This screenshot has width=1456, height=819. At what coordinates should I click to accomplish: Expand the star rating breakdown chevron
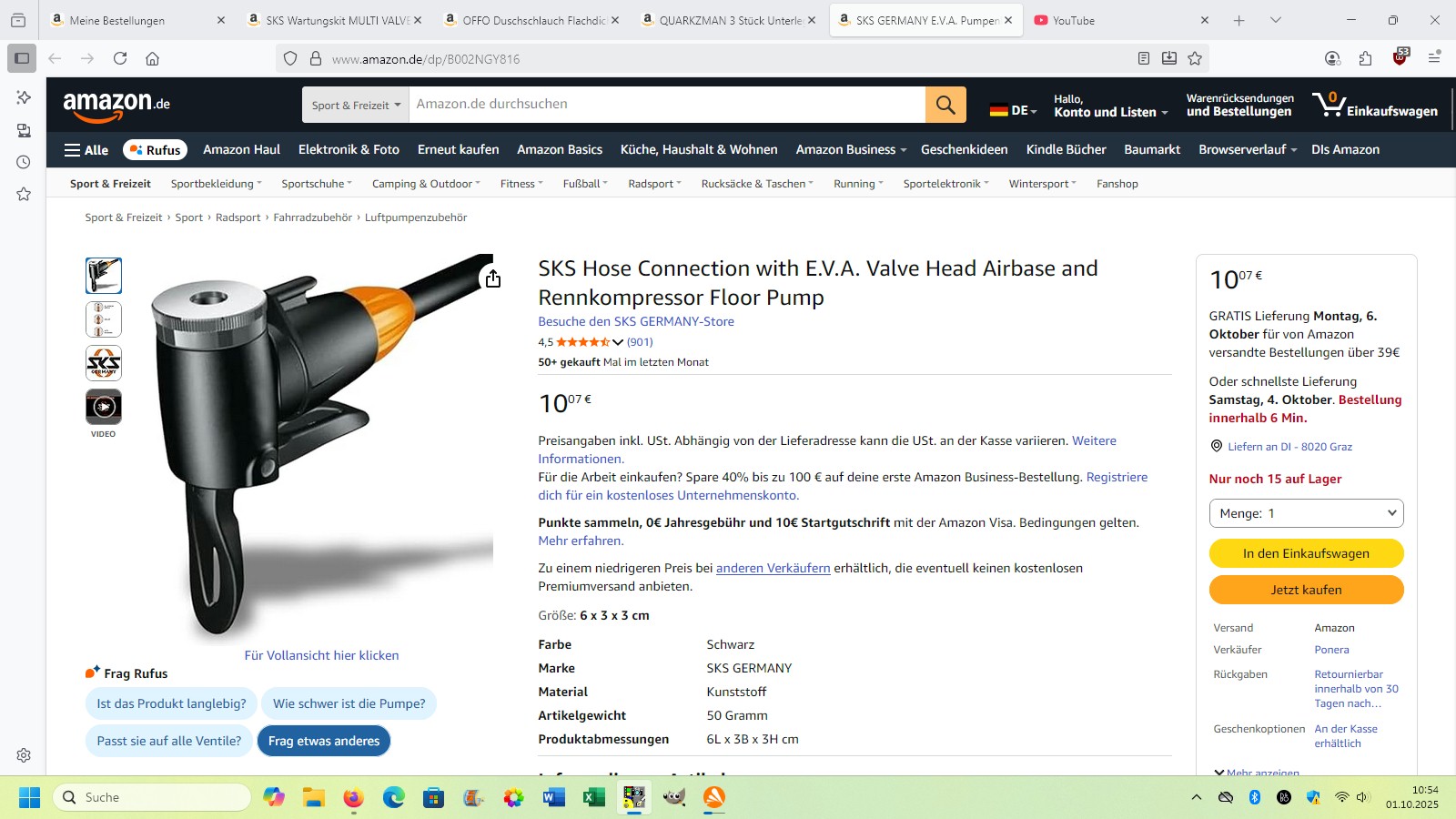click(x=618, y=342)
